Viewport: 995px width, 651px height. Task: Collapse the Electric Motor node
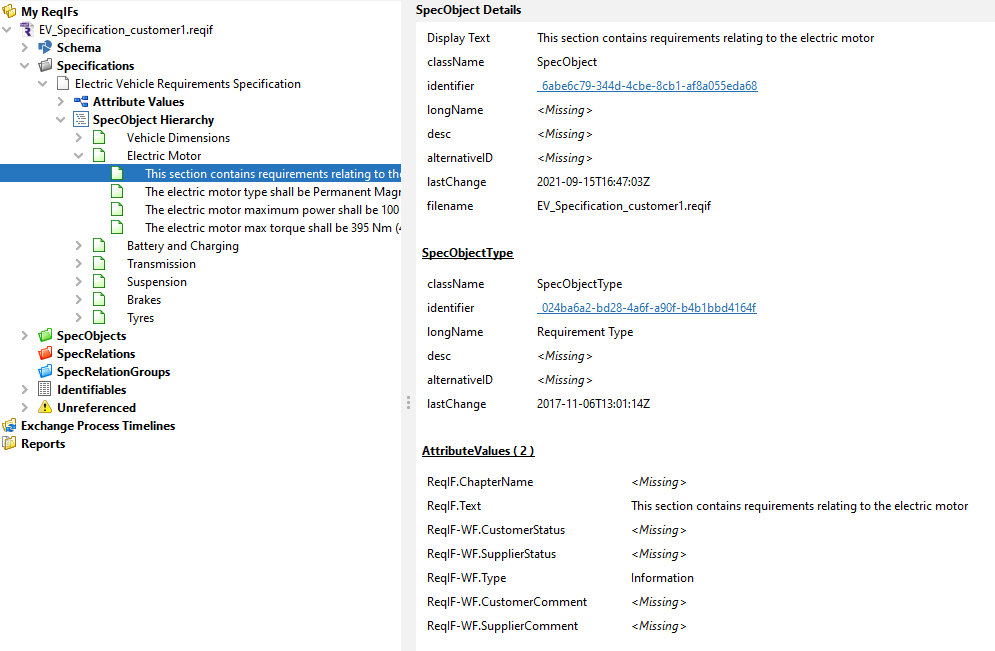[79, 156]
